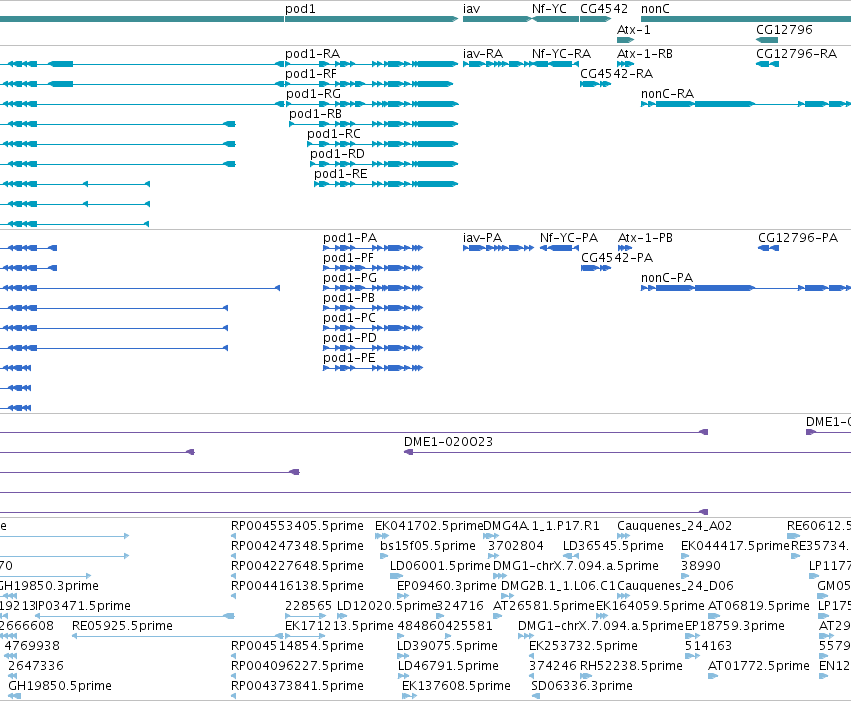Select the EK137608.5prime EST label
Screen dimensions: 851x701
[456, 686]
